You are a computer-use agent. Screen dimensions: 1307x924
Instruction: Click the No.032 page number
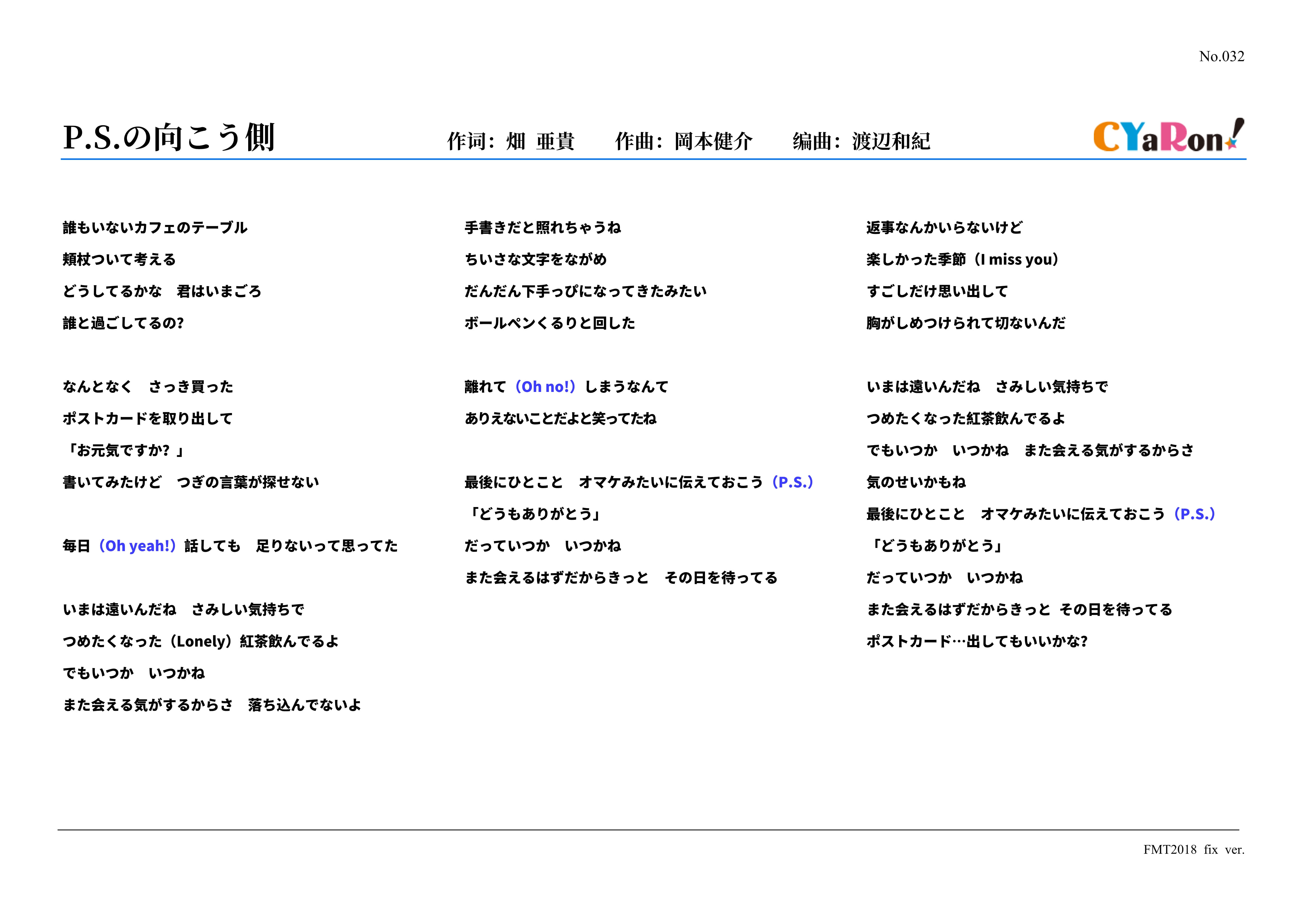tap(1221, 56)
